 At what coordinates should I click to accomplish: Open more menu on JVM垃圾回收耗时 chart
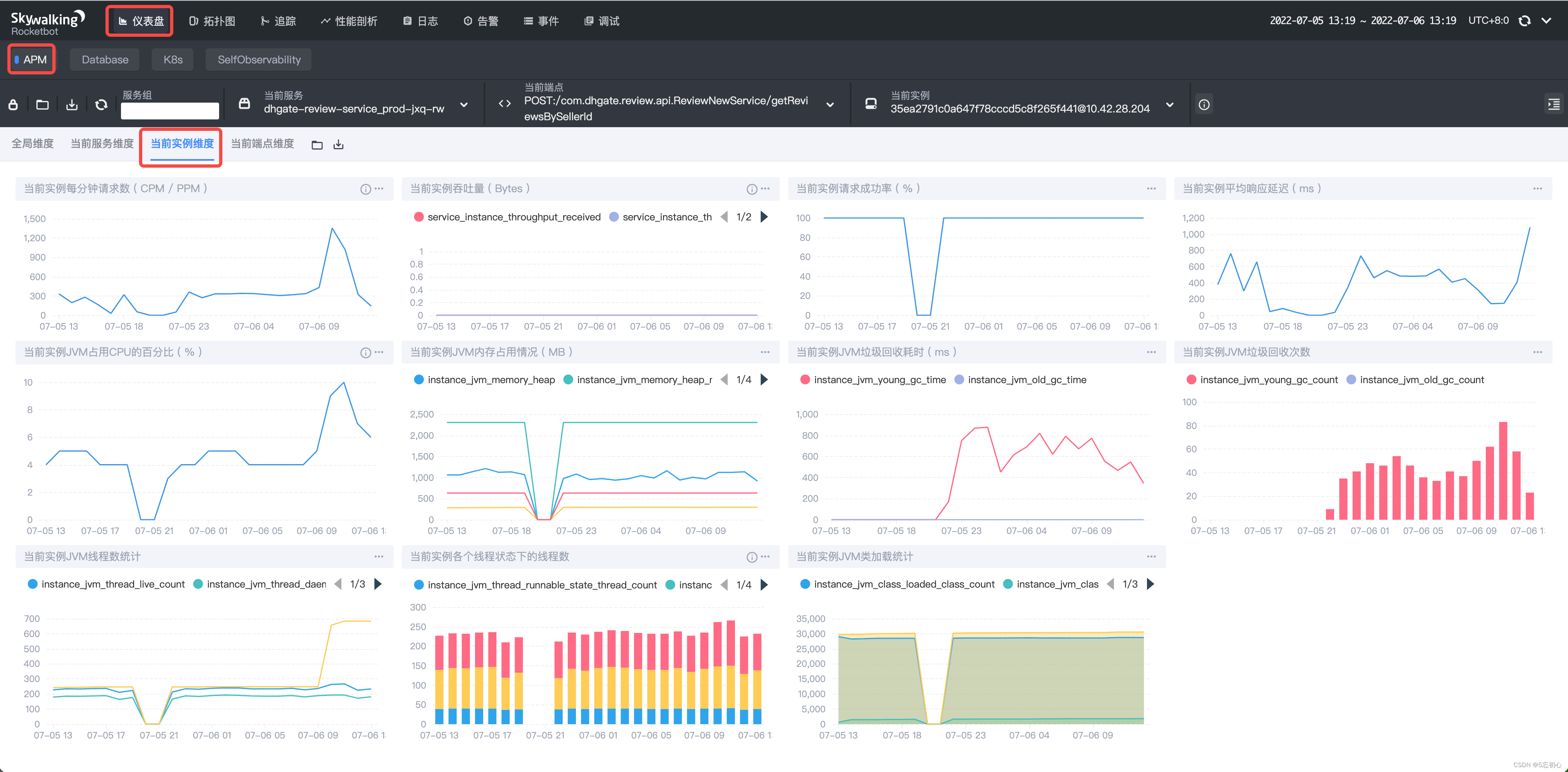[x=1151, y=352]
